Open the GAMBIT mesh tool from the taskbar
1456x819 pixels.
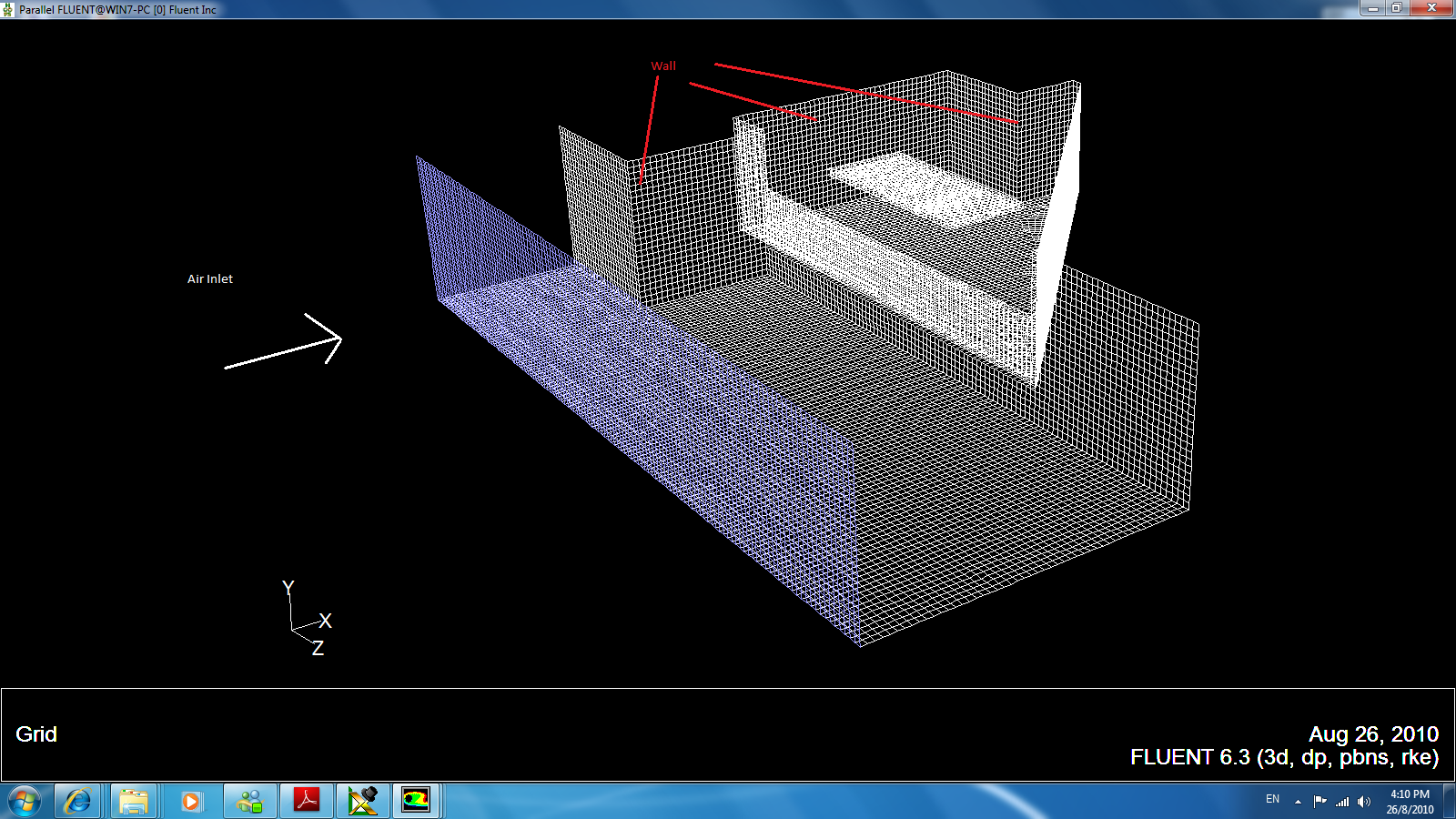click(363, 801)
